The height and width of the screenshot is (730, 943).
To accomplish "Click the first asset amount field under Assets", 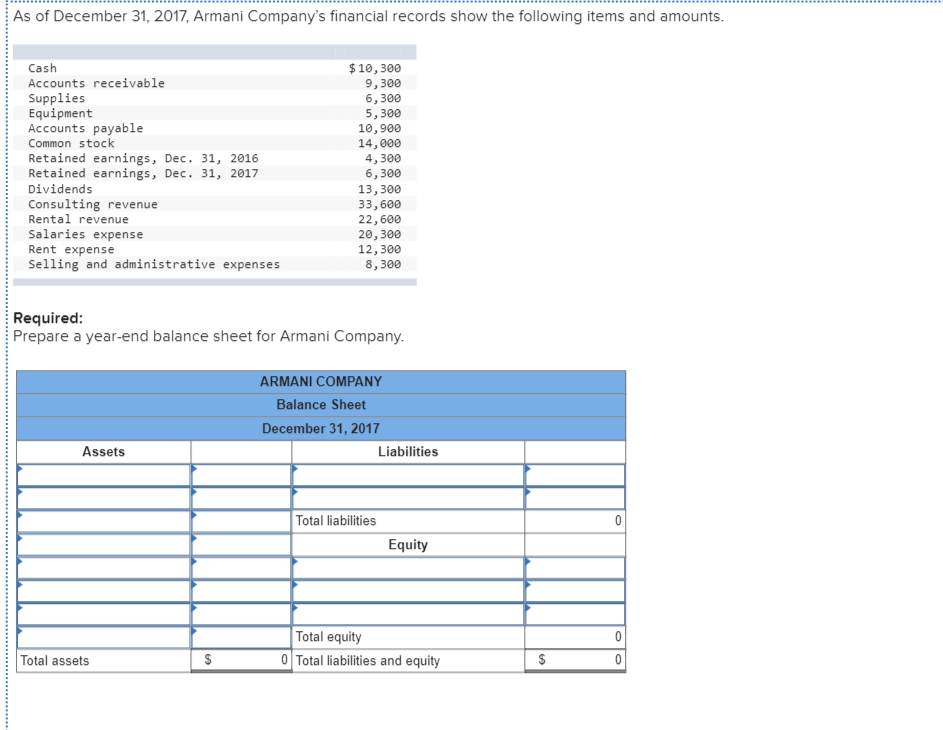I will coord(241,475).
